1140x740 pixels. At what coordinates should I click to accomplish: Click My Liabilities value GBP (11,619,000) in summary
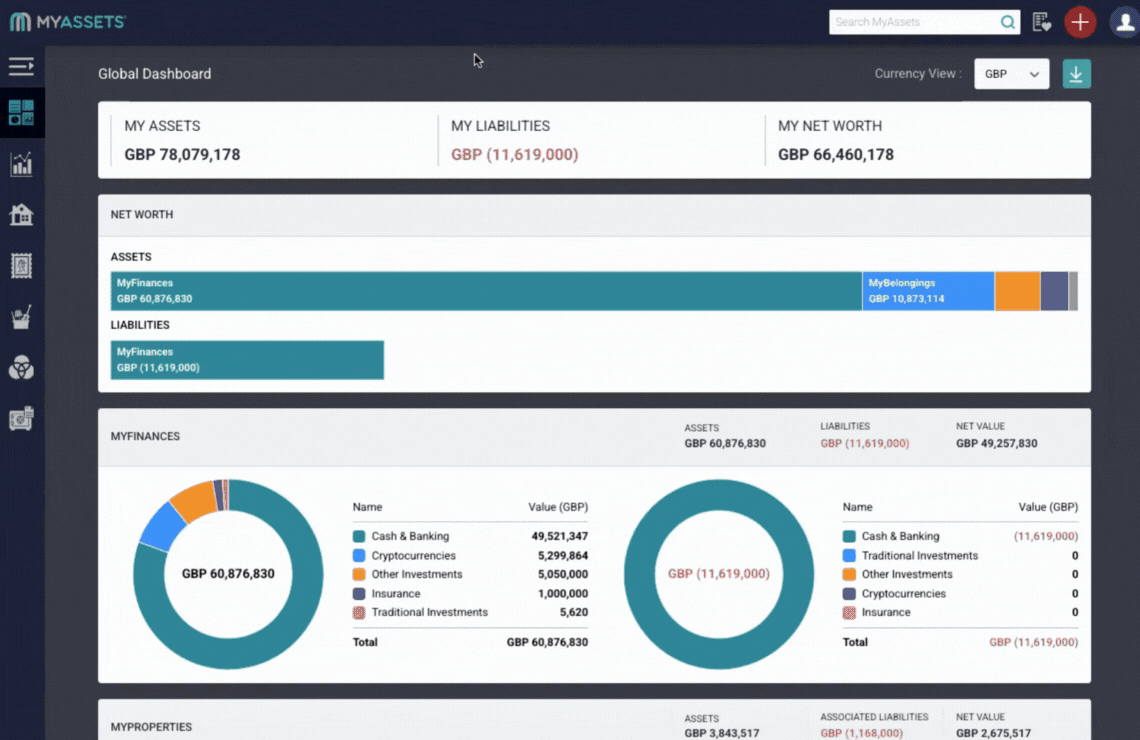point(515,154)
